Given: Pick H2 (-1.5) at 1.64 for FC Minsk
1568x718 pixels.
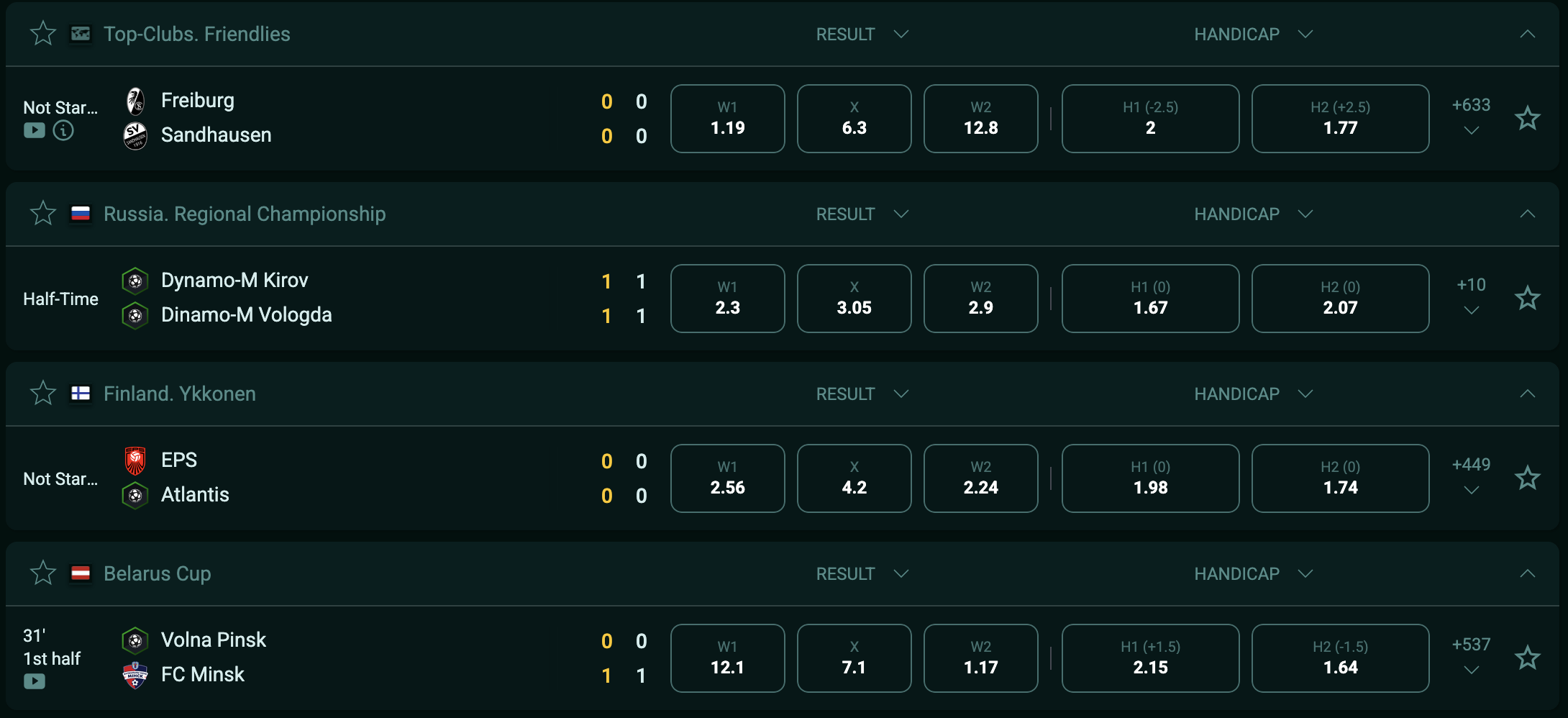Looking at the screenshot, I should (1340, 658).
